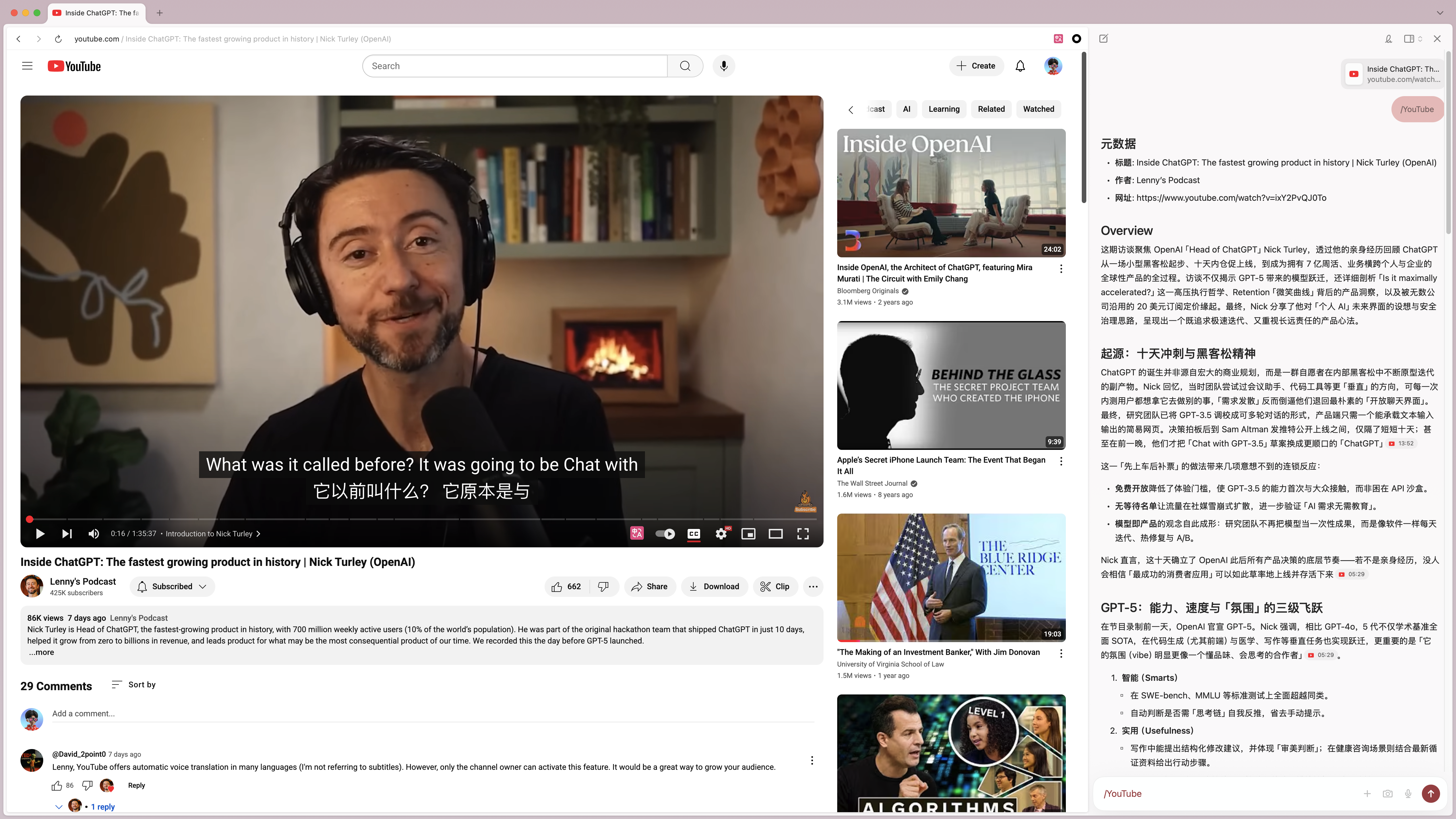The image size is (1456, 819).
Task: Open more actions menu below video
Action: pyautogui.click(x=813, y=587)
